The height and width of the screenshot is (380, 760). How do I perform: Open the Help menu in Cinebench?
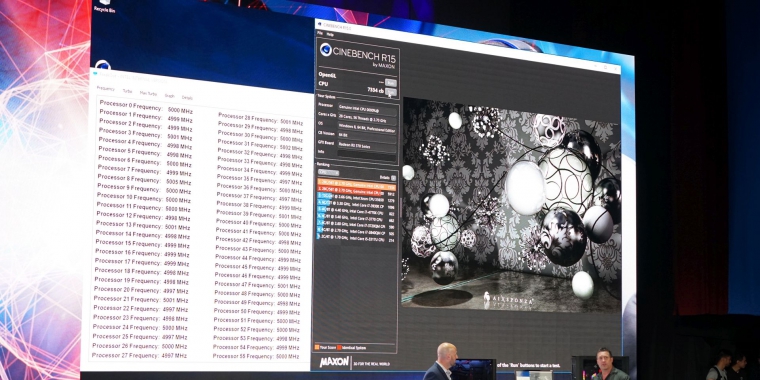(330, 34)
